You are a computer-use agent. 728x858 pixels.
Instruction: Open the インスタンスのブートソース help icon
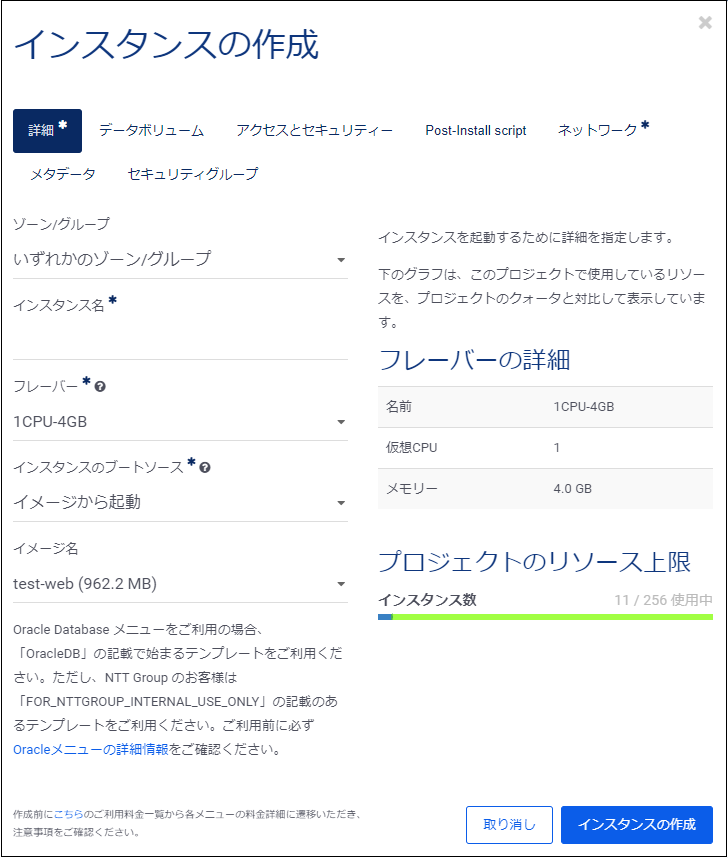(x=205, y=468)
